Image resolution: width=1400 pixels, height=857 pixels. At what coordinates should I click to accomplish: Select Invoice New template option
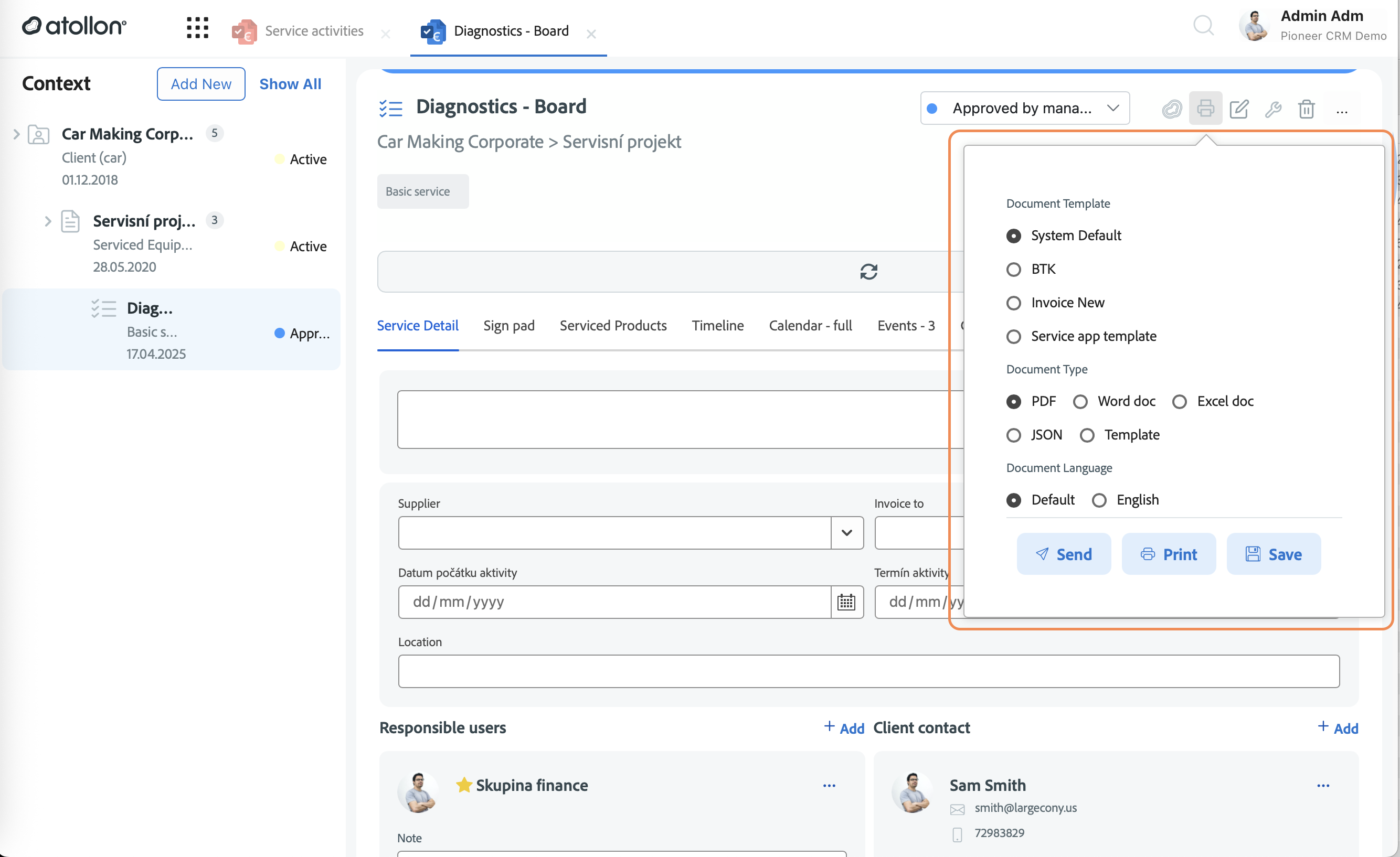tap(1014, 303)
